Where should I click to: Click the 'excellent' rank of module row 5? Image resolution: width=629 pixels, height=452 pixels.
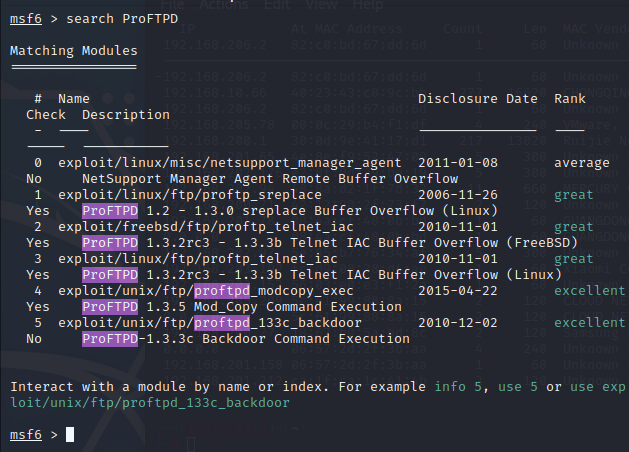point(590,323)
